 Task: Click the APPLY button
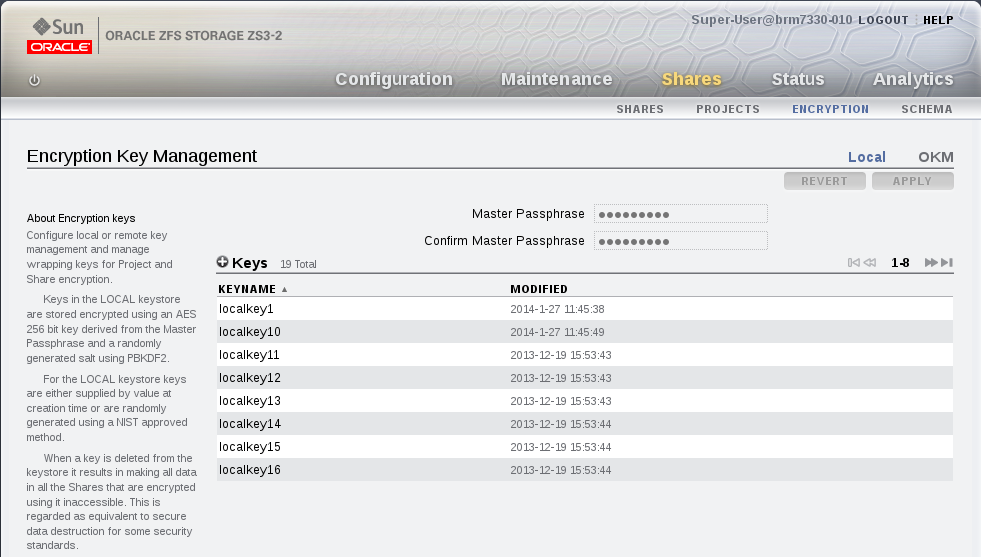tap(912, 181)
